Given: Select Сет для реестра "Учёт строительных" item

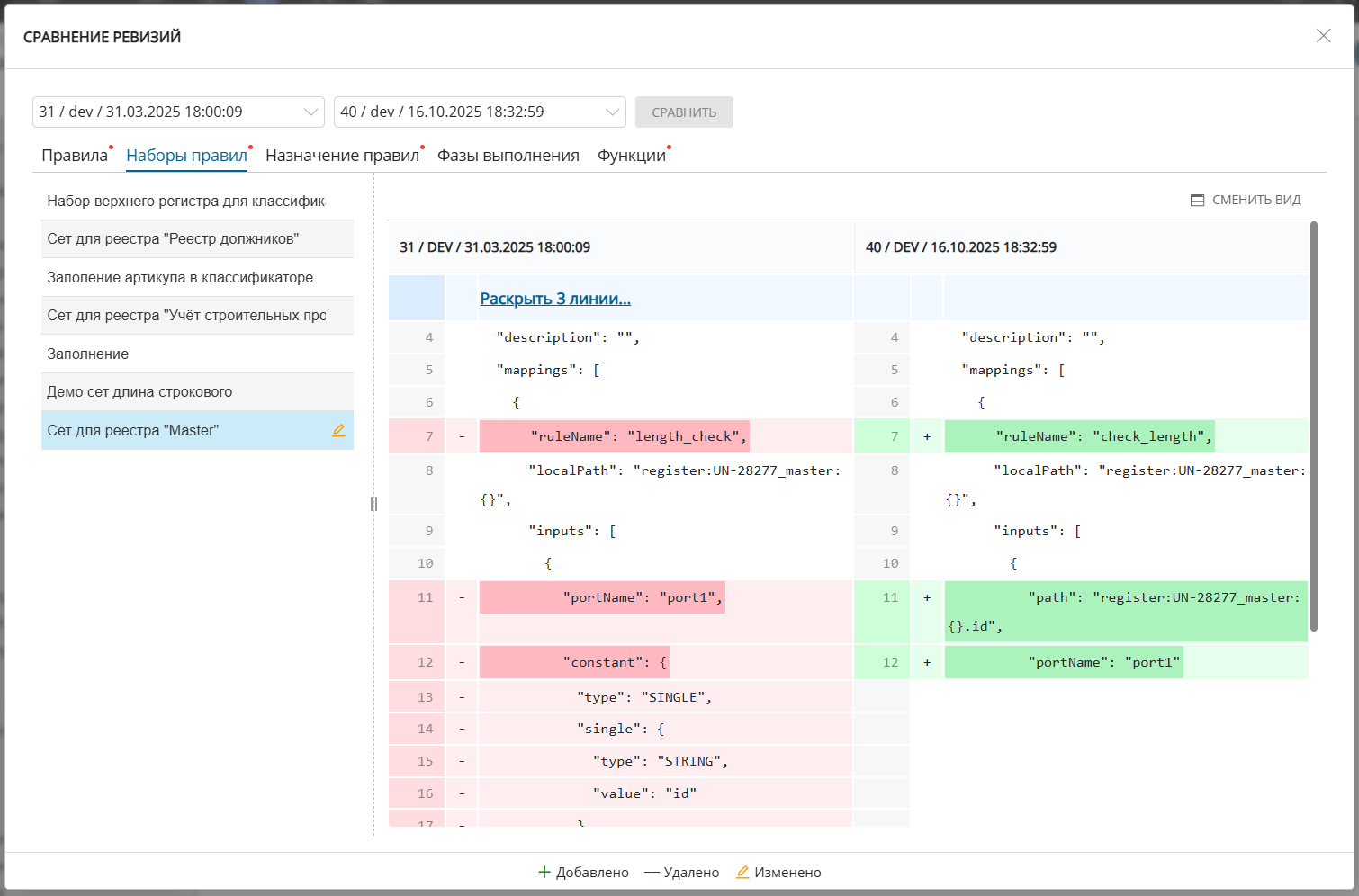Looking at the screenshot, I should pyautogui.click(x=186, y=316).
